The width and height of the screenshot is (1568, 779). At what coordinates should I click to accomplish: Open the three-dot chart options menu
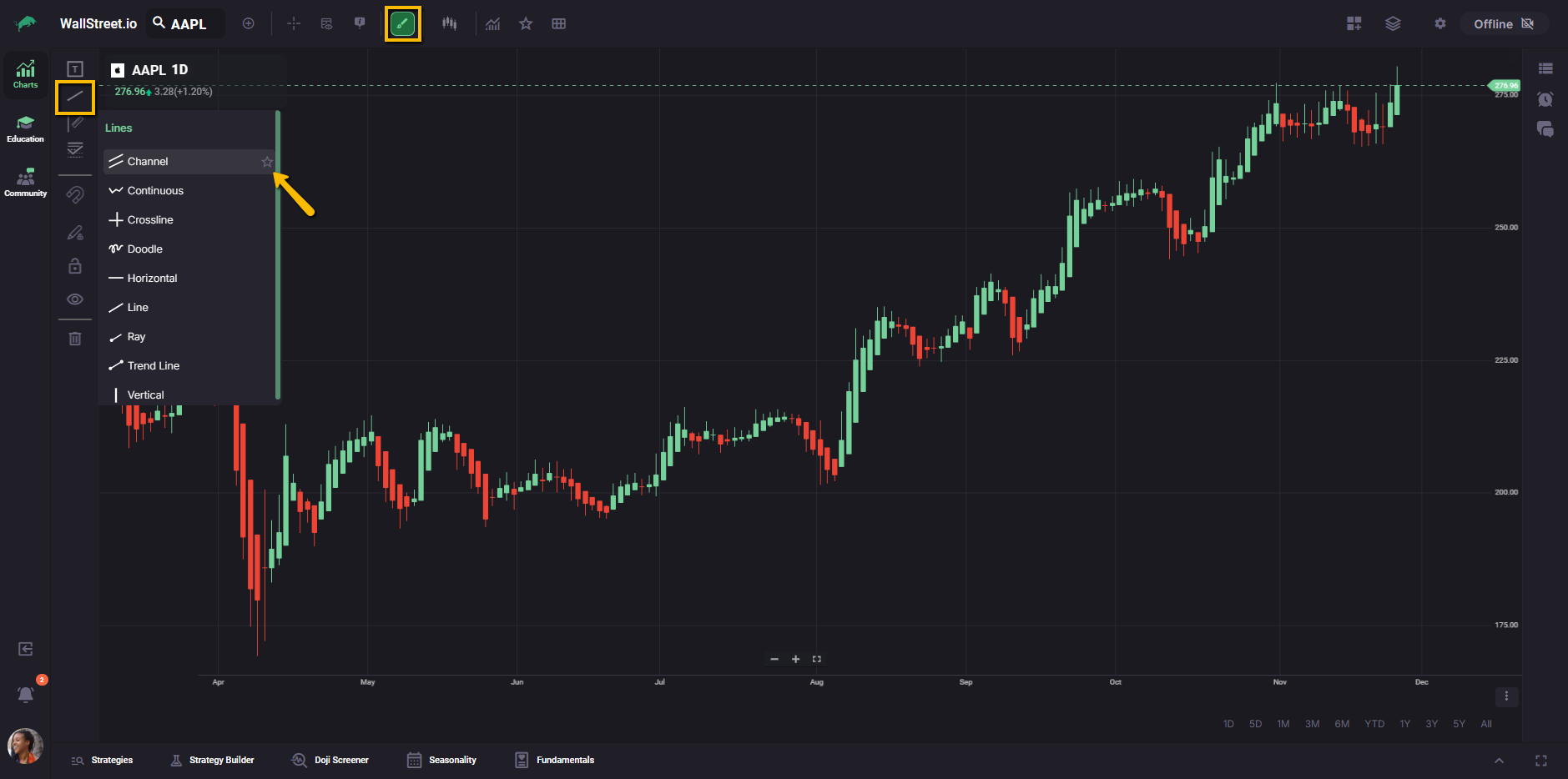tap(1506, 696)
